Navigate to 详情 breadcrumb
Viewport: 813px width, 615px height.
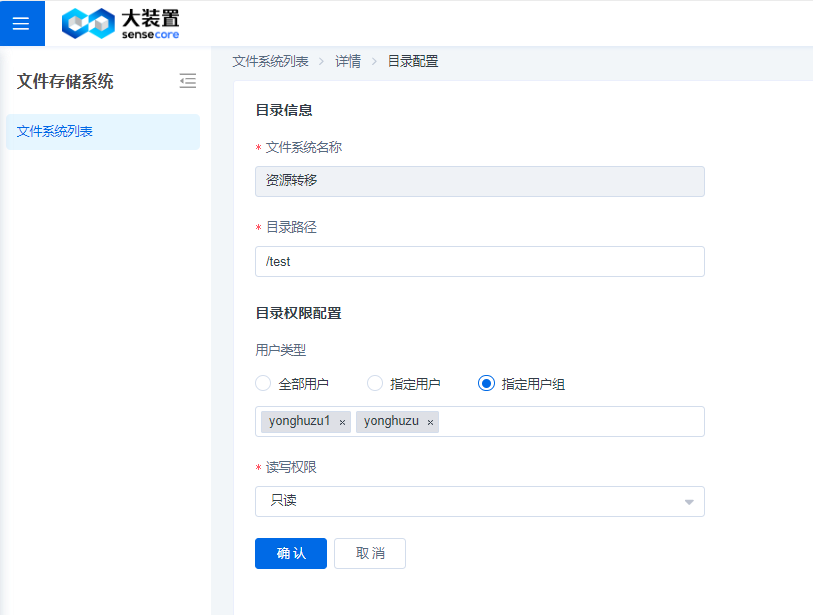348,61
